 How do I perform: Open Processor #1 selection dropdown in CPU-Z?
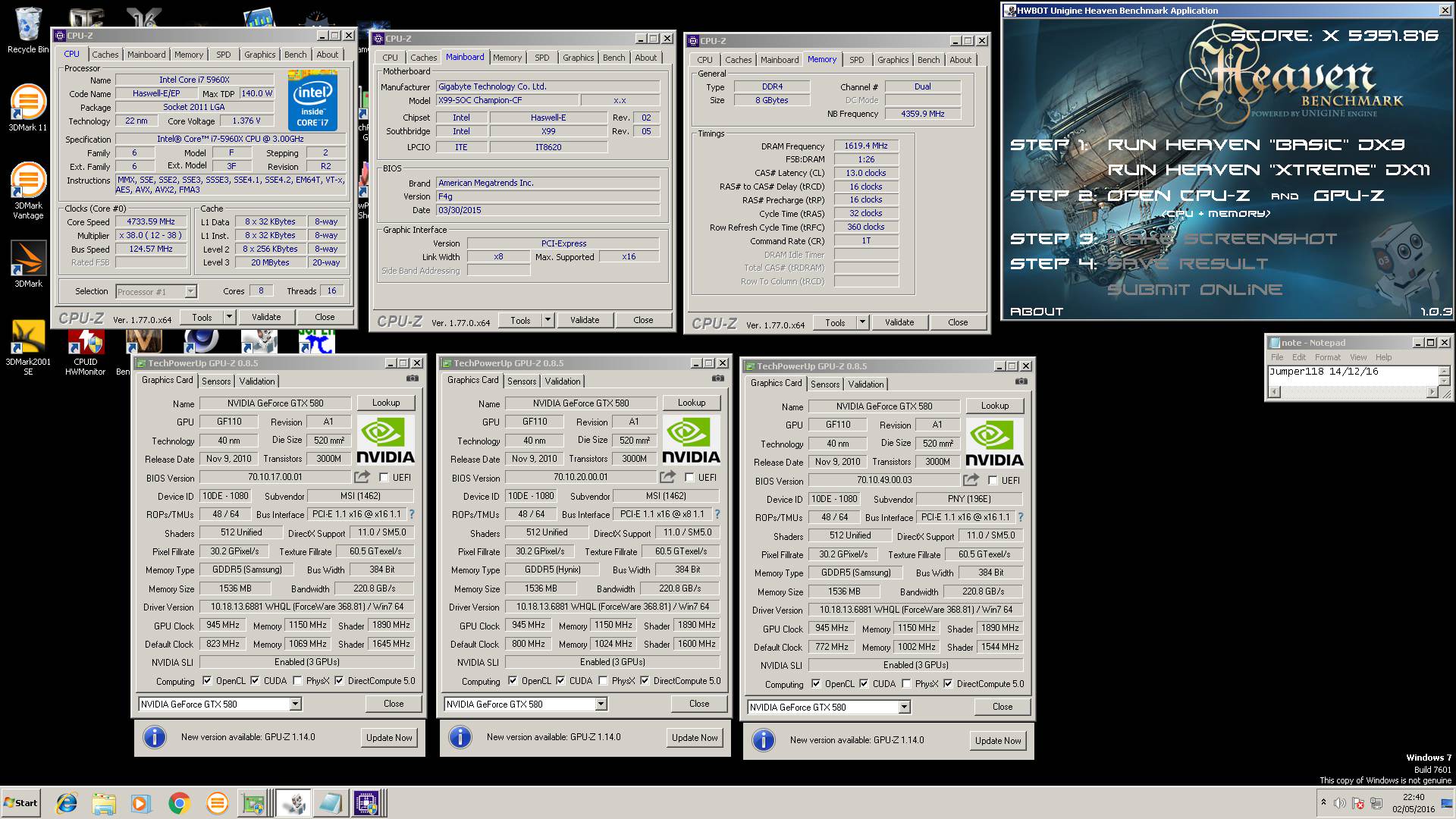190,291
